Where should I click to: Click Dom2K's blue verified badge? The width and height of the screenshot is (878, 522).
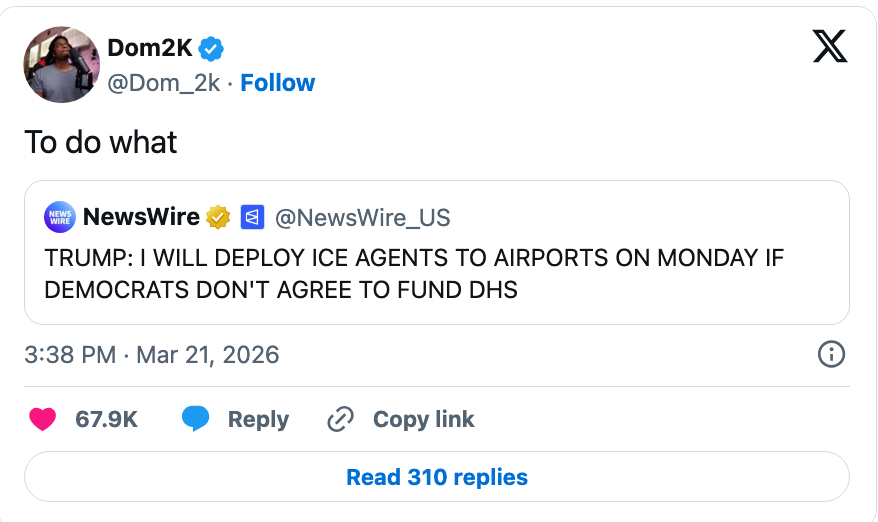(x=211, y=47)
